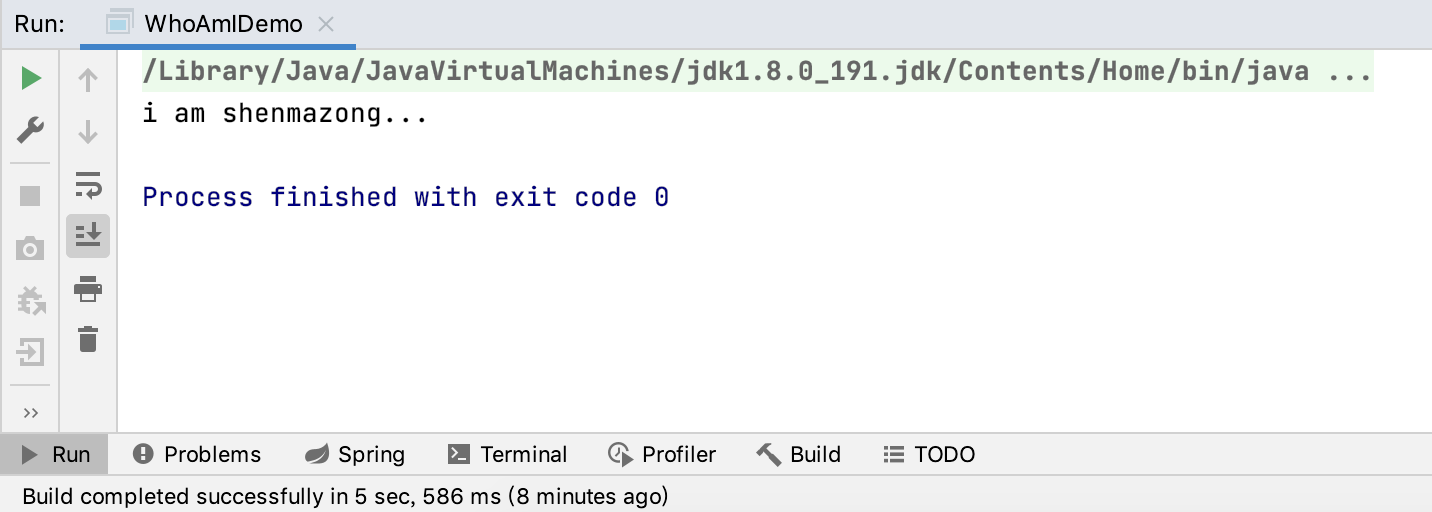
Task: Jump up the stack trace with up arrow
Action: tap(88, 80)
